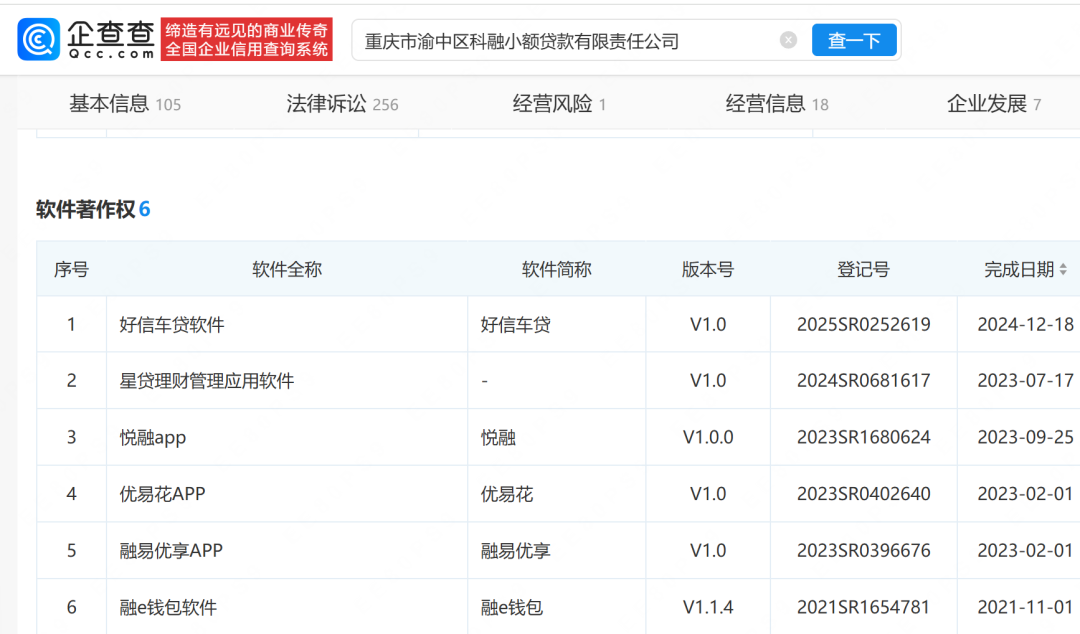The width and height of the screenshot is (1080, 634).
Task: Click the short name 悦融
Action: click(x=498, y=438)
